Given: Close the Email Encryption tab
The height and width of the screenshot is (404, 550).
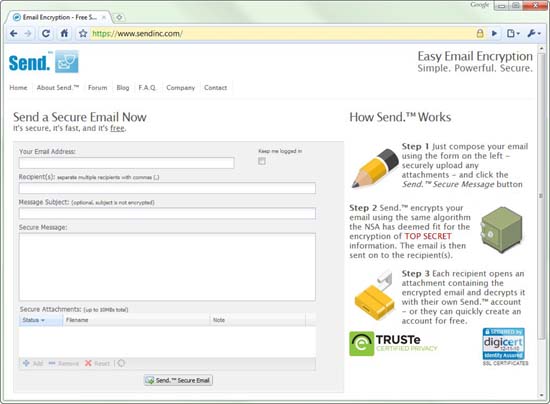Looking at the screenshot, I should (104, 17).
